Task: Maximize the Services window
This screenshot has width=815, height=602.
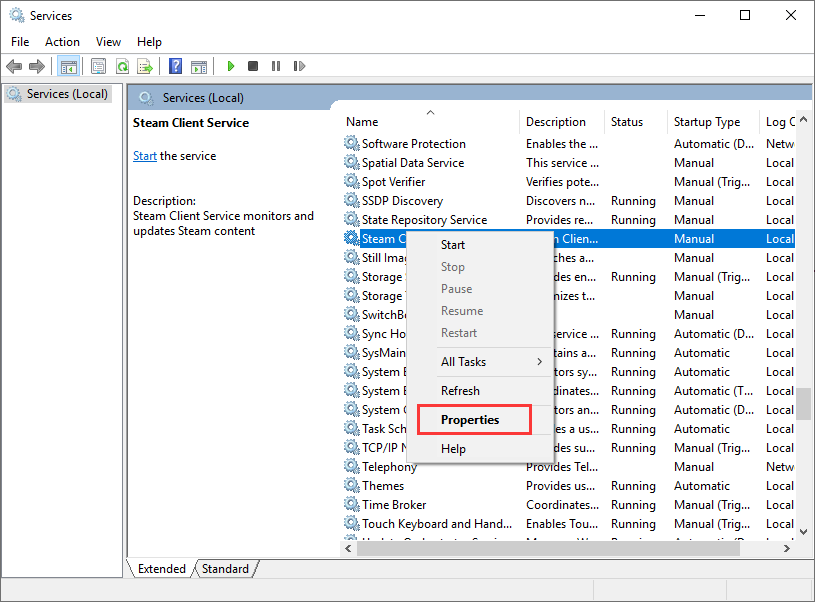Action: [x=745, y=15]
